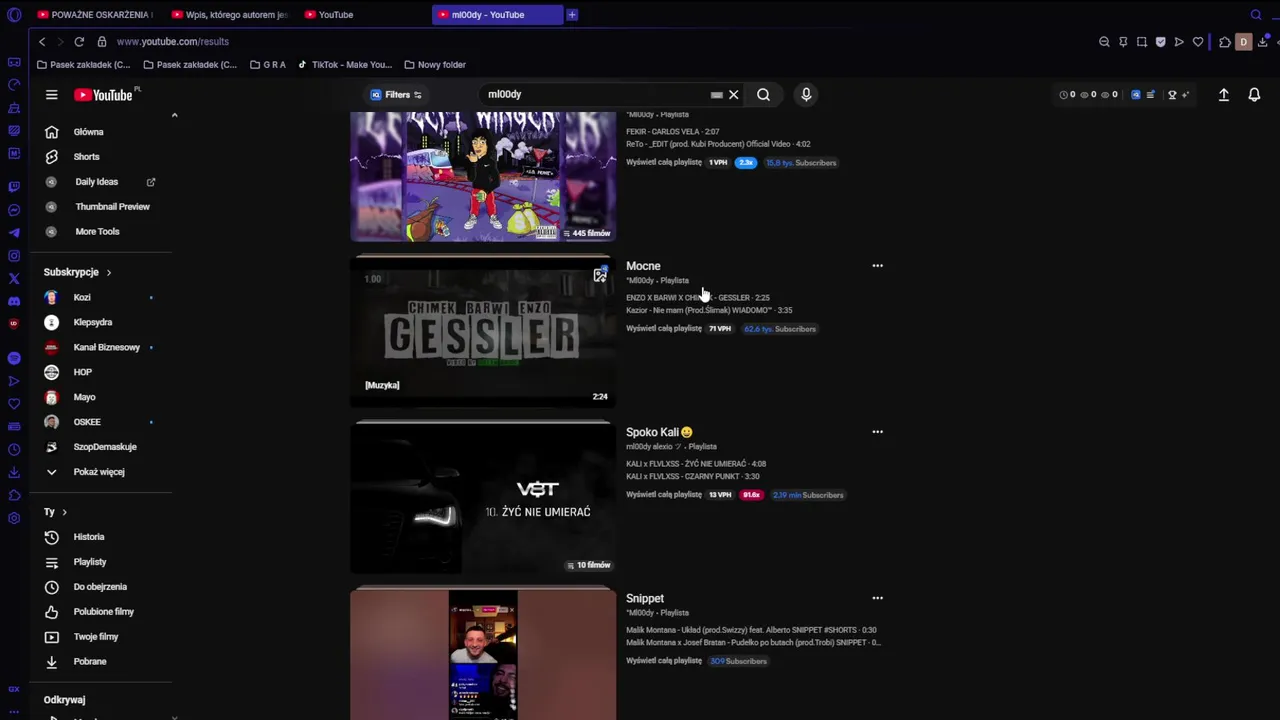This screenshot has width=1280, height=720.
Task: Click the heart bookmark icon in toolbar
Action: [x=1198, y=42]
